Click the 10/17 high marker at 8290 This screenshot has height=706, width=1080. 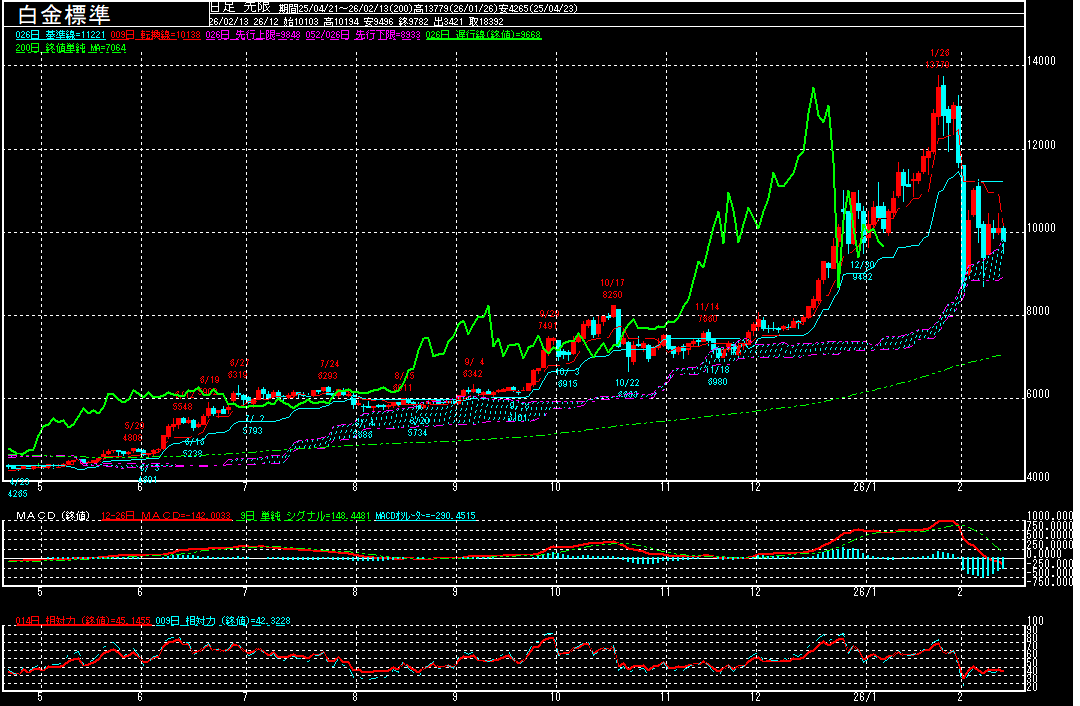coord(612,289)
